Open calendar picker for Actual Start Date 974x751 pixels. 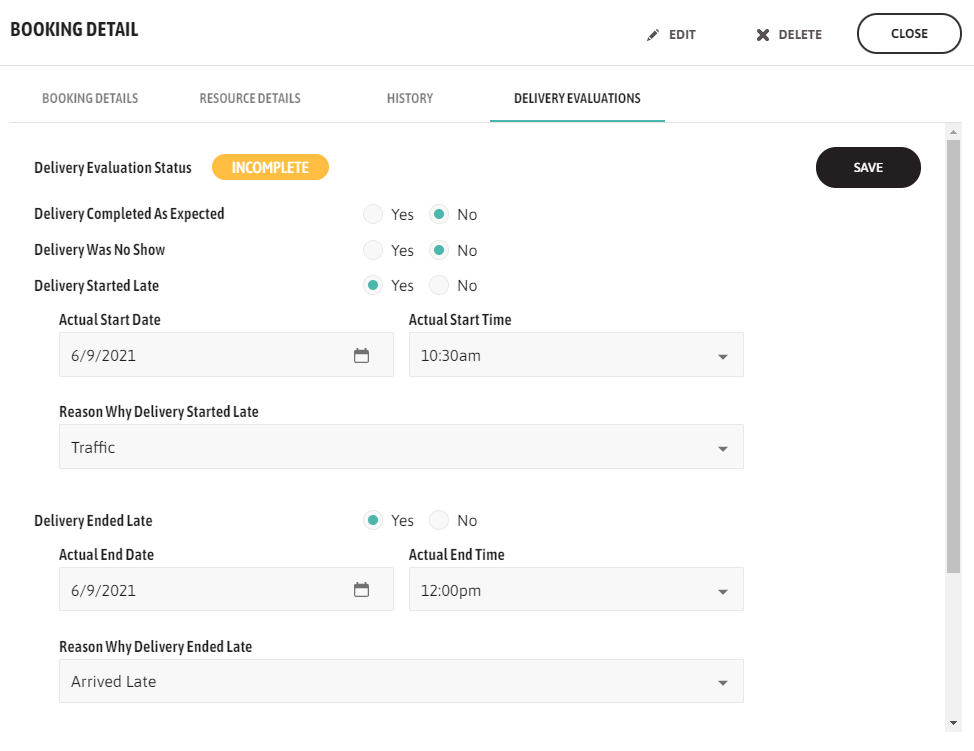(x=362, y=355)
